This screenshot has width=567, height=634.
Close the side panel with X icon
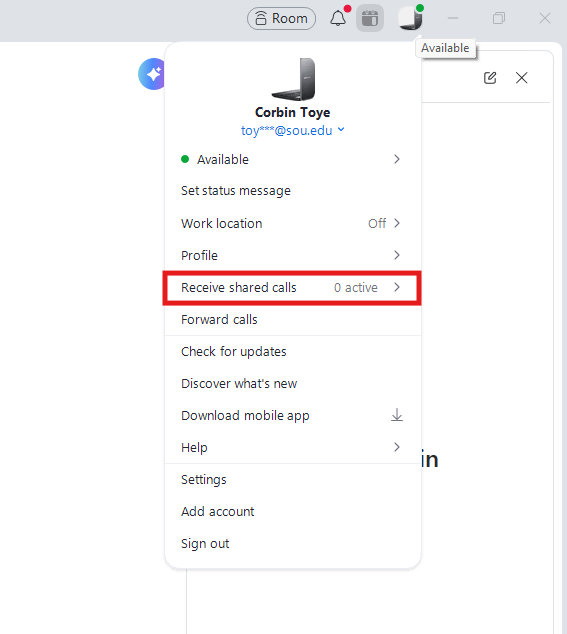coord(522,78)
